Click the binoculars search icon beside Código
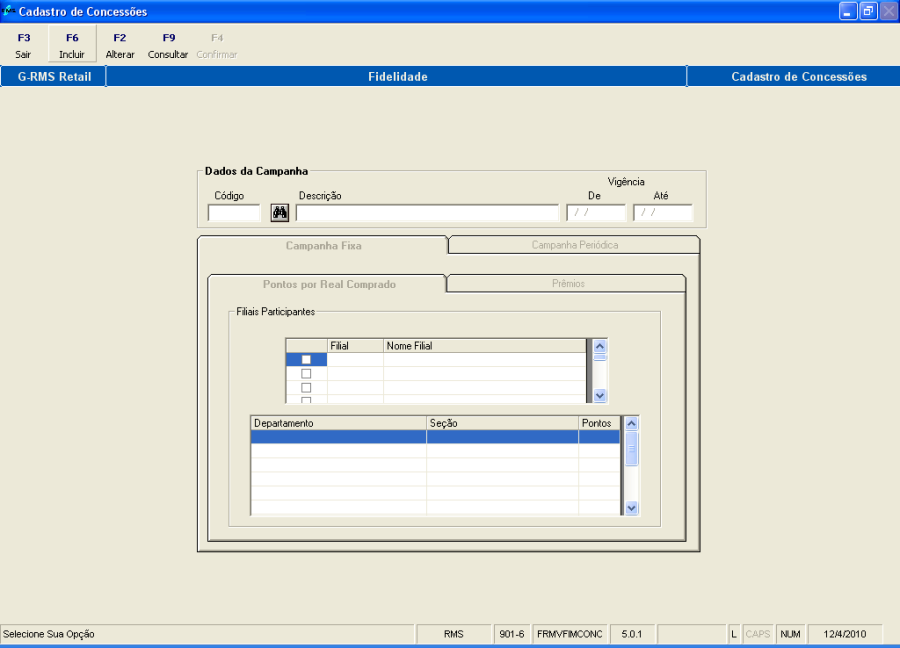 (280, 213)
